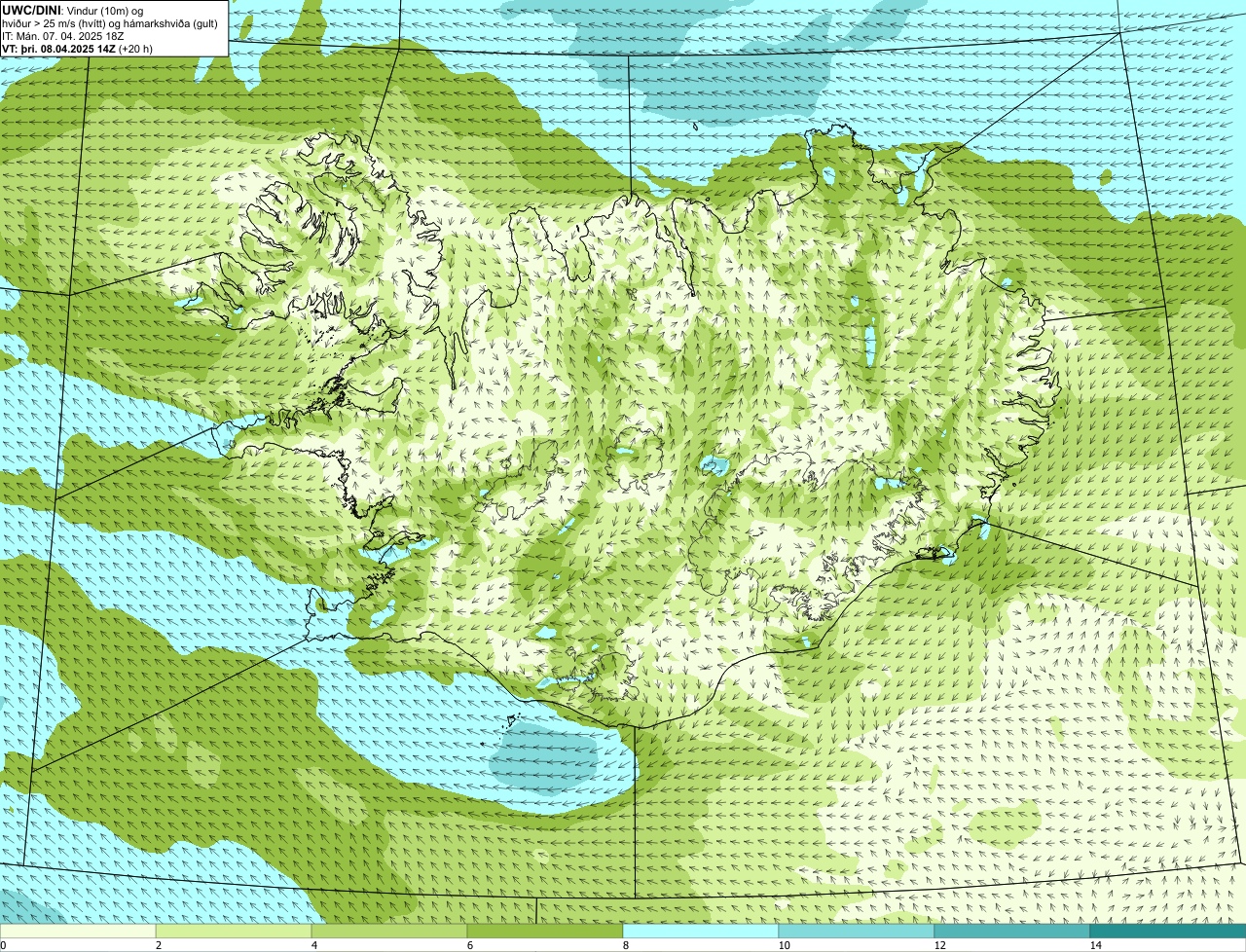This screenshot has width=1246, height=952.
Task: Click the legend value label '4'
Action: [x=313, y=945]
